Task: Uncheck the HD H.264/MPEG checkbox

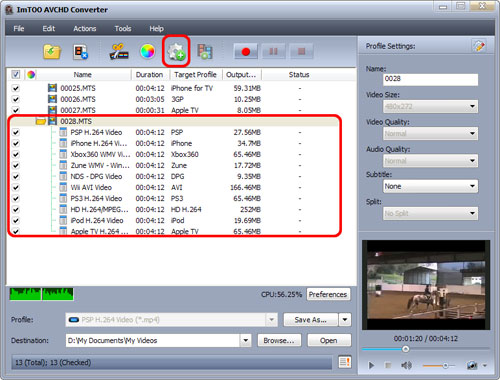Action: coord(16,209)
